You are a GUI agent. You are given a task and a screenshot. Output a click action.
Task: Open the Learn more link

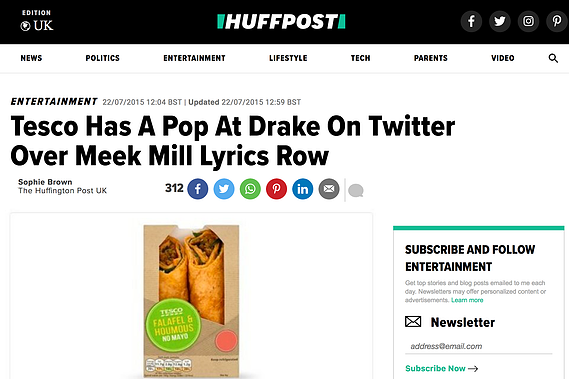467,300
